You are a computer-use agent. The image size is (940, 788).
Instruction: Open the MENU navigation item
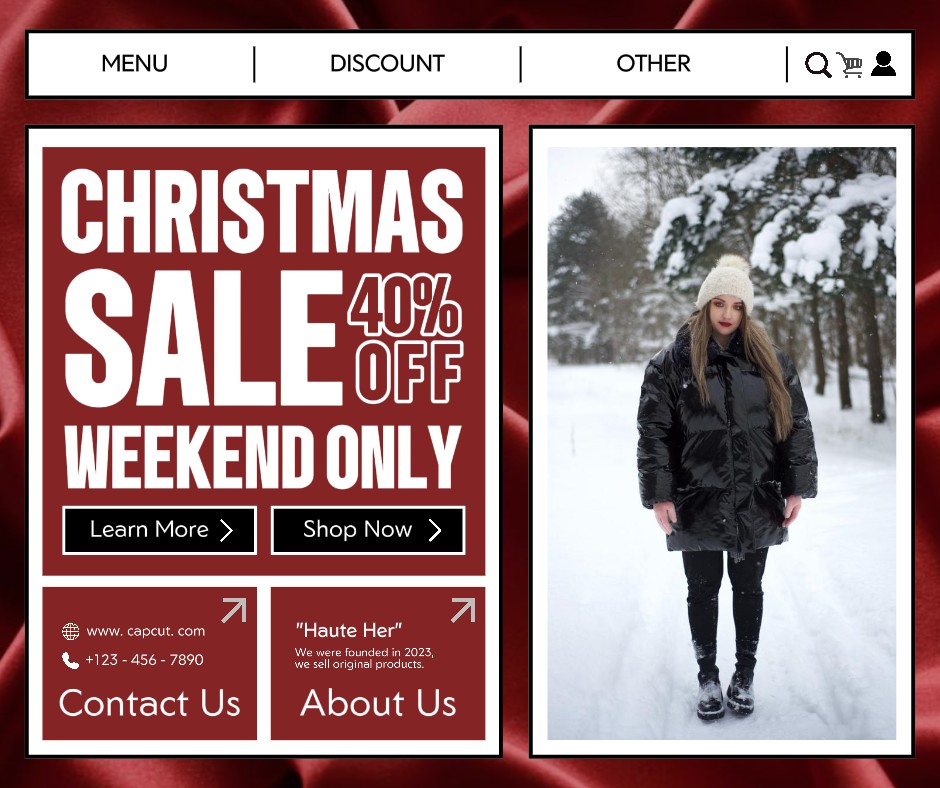click(x=134, y=64)
